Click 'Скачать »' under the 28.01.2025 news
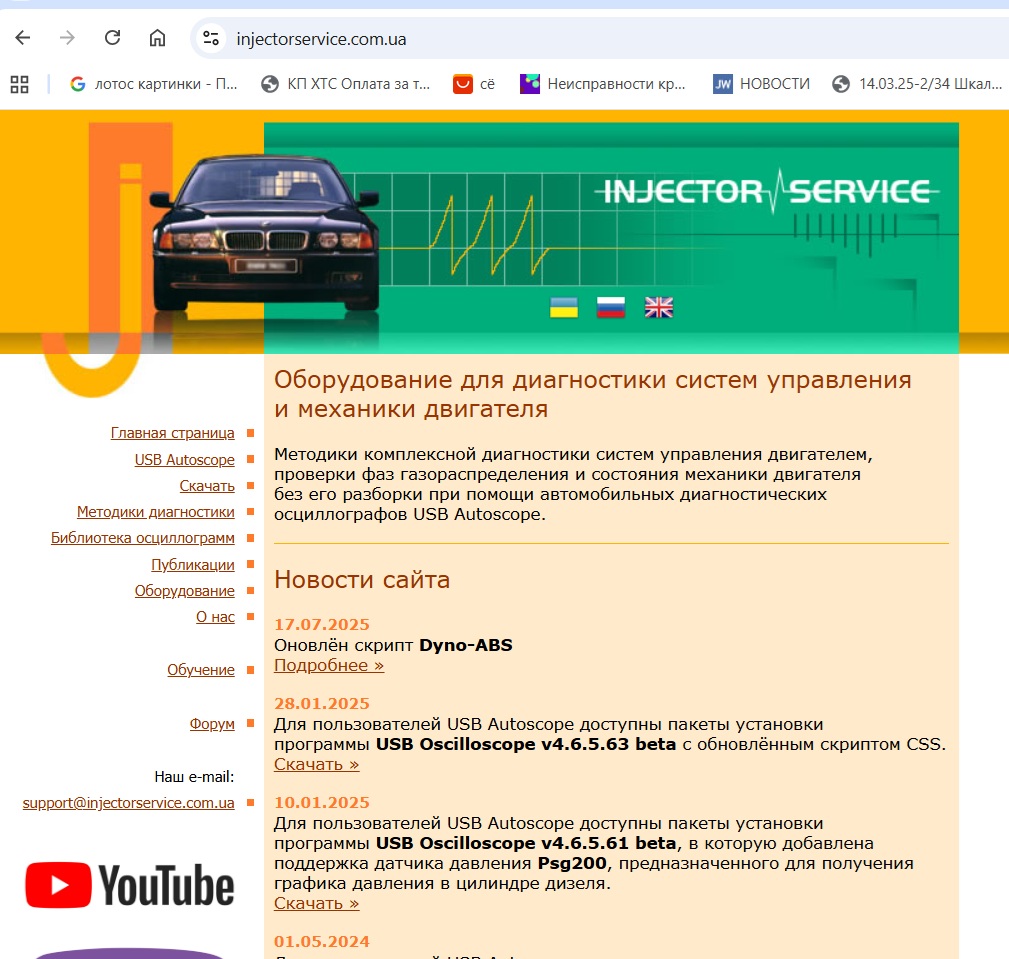The height and width of the screenshot is (959, 1009). (316, 764)
